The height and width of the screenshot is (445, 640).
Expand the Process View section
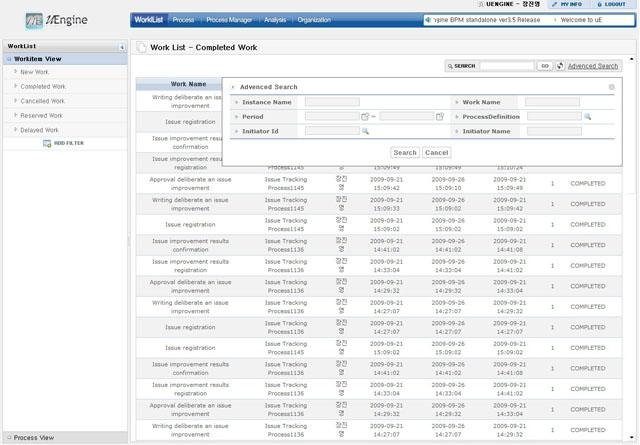click(x=65, y=437)
